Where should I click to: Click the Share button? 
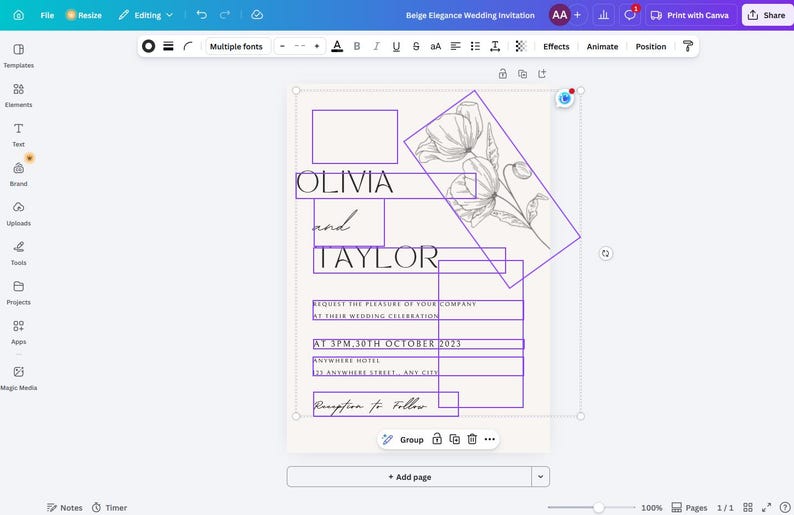(x=767, y=15)
